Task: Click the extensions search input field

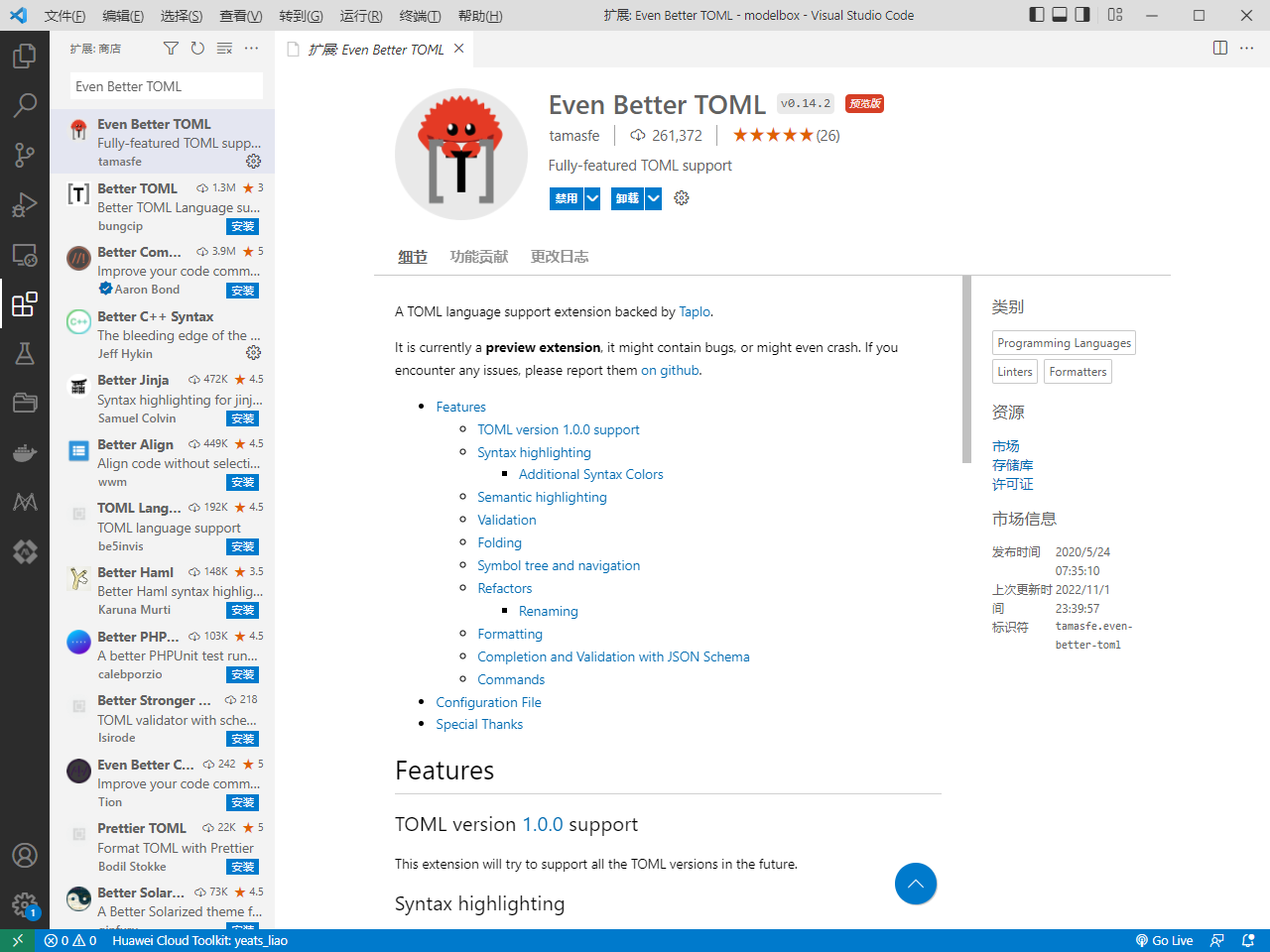Action: point(167,86)
